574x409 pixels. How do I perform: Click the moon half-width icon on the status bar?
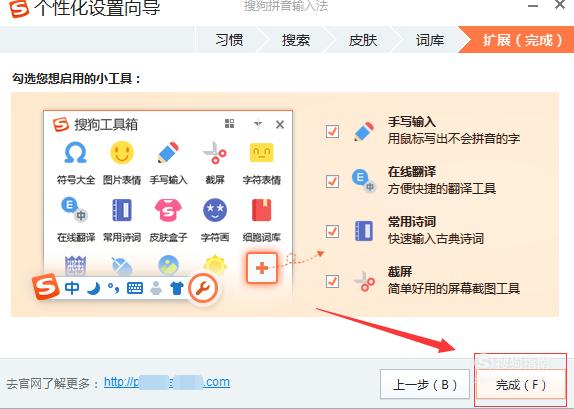(94, 288)
